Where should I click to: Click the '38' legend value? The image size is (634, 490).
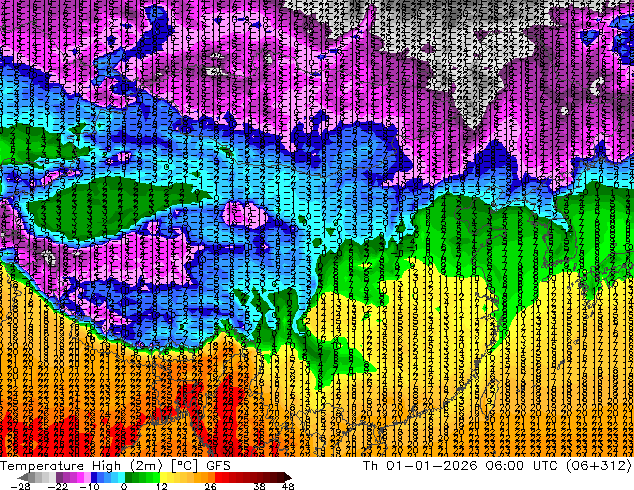pos(260,486)
